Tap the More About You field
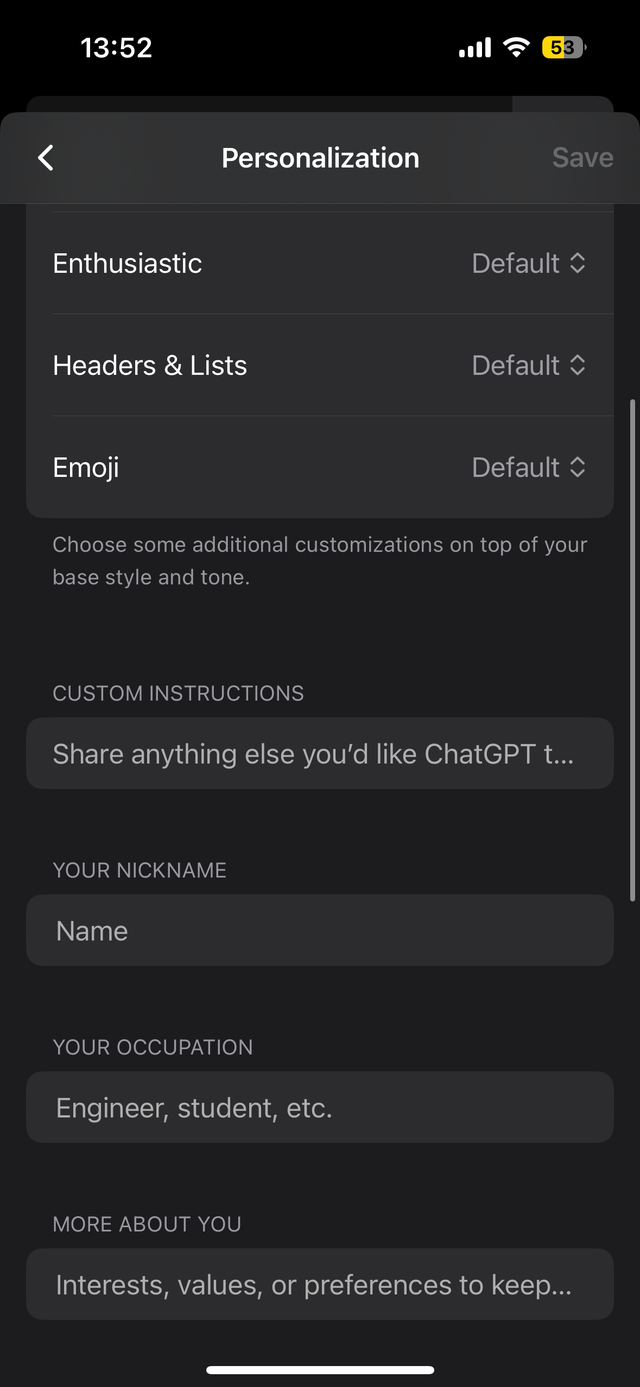Viewport: 640px width, 1387px height. (320, 1284)
